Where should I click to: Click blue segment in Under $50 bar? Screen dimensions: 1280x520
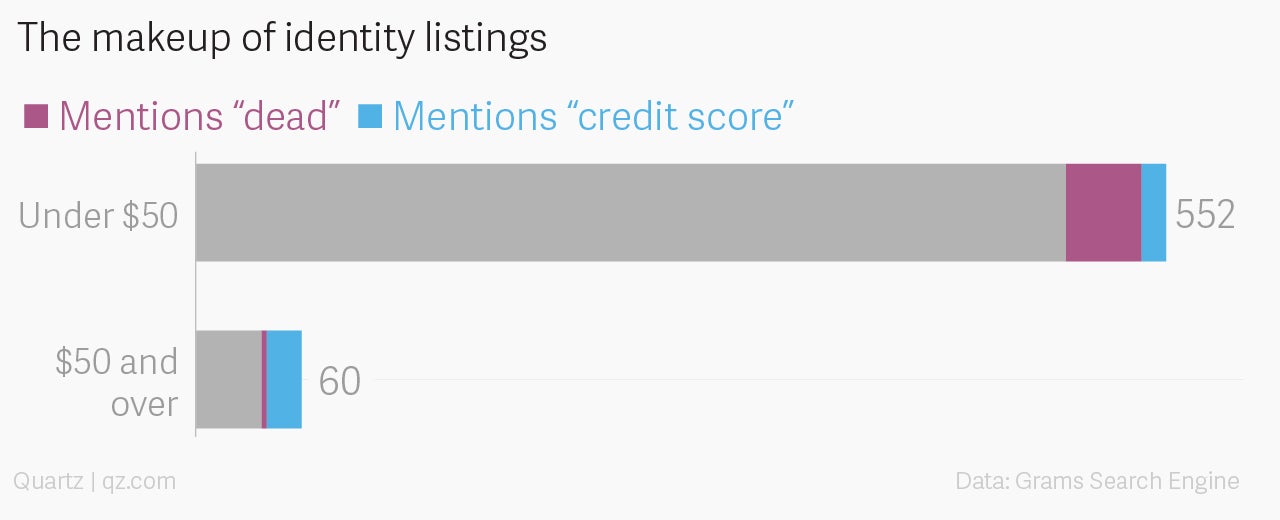coord(1153,213)
